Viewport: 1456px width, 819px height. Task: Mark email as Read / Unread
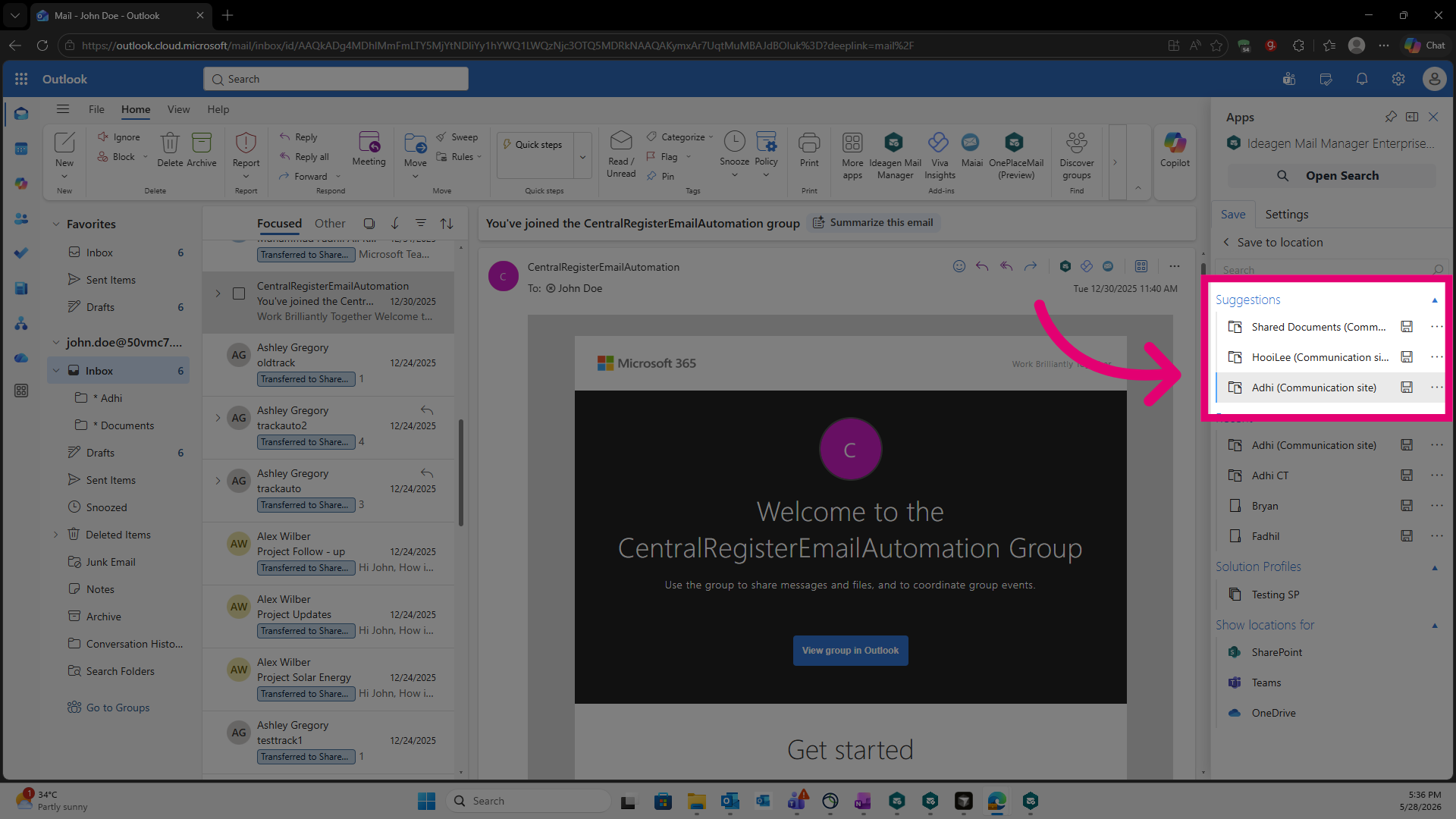click(x=621, y=155)
